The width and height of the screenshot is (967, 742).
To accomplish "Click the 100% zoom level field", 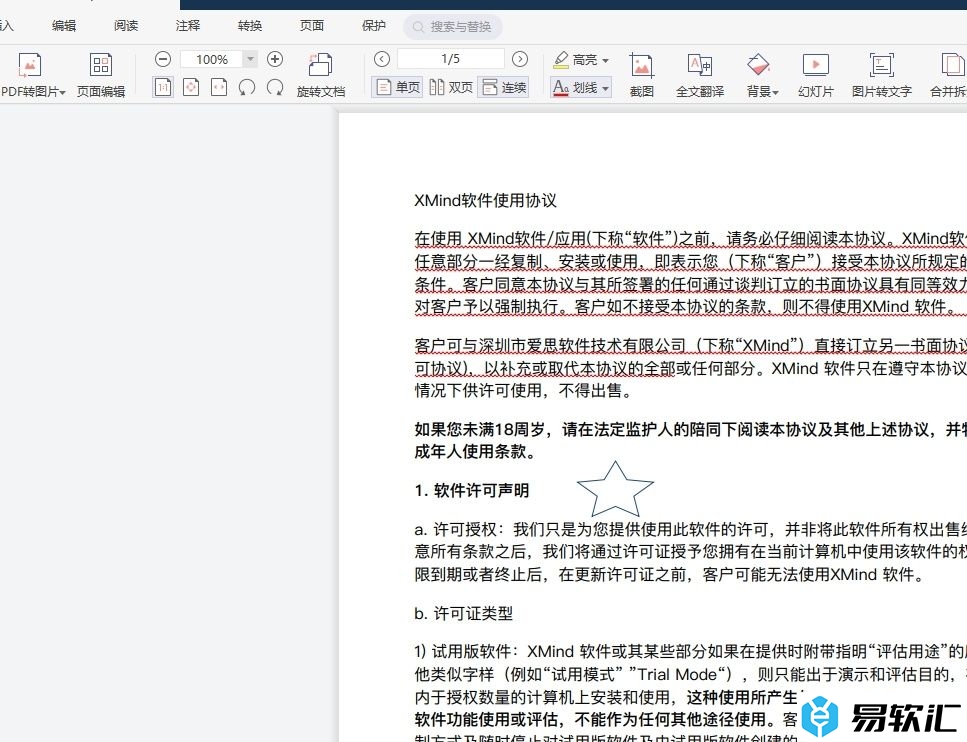I will 212,59.
